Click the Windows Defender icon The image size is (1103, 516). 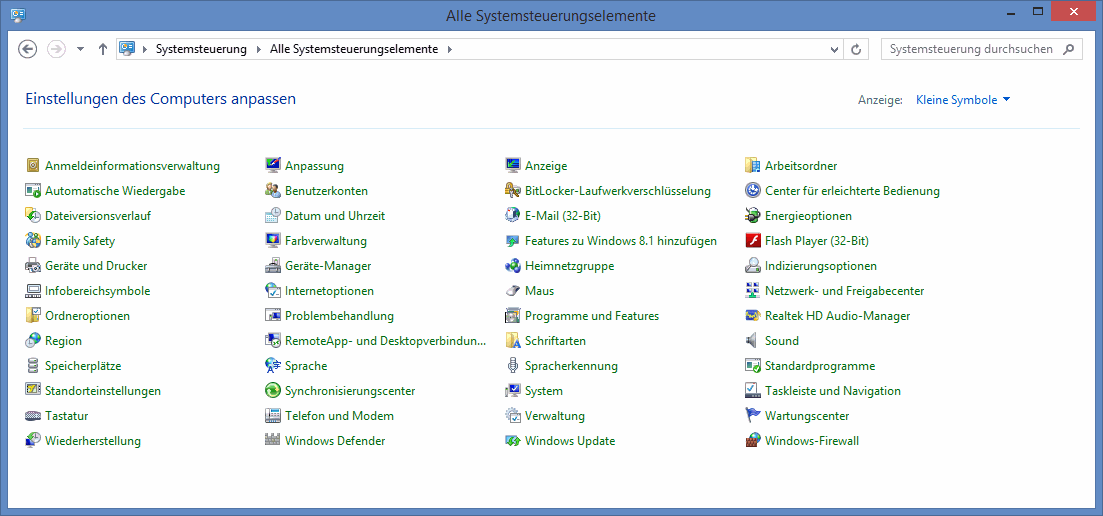pos(273,441)
